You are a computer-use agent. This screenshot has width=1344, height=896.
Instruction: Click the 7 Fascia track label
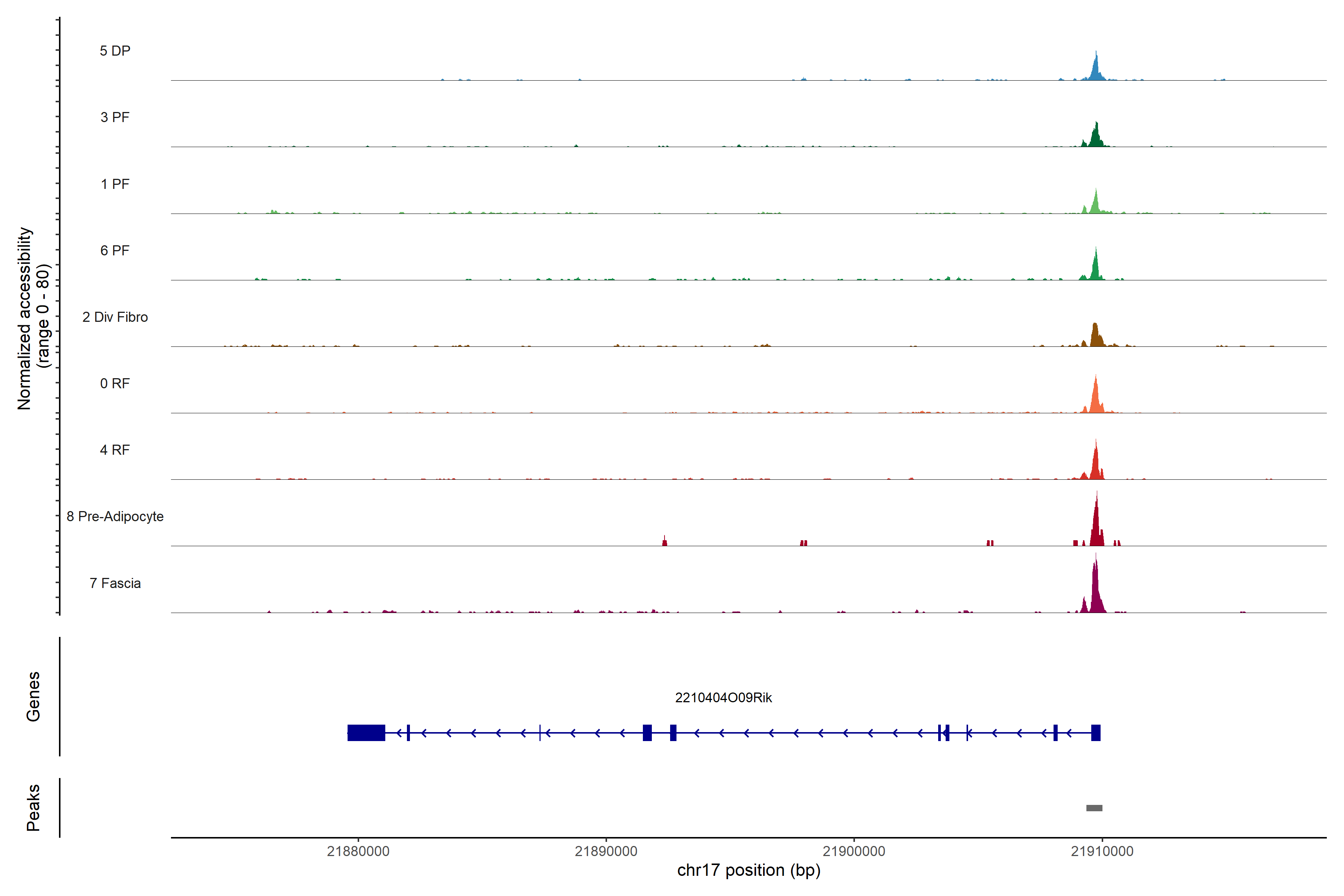[x=115, y=583]
